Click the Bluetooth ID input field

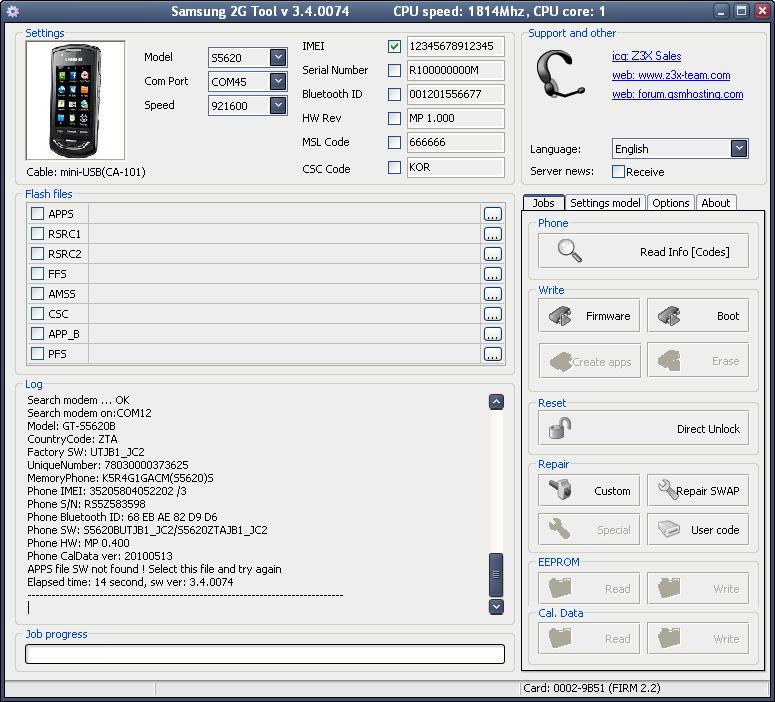pyautogui.click(x=455, y=94)
